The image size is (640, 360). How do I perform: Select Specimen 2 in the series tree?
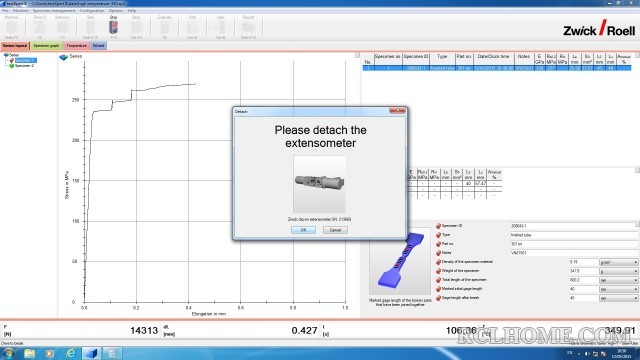24,65
